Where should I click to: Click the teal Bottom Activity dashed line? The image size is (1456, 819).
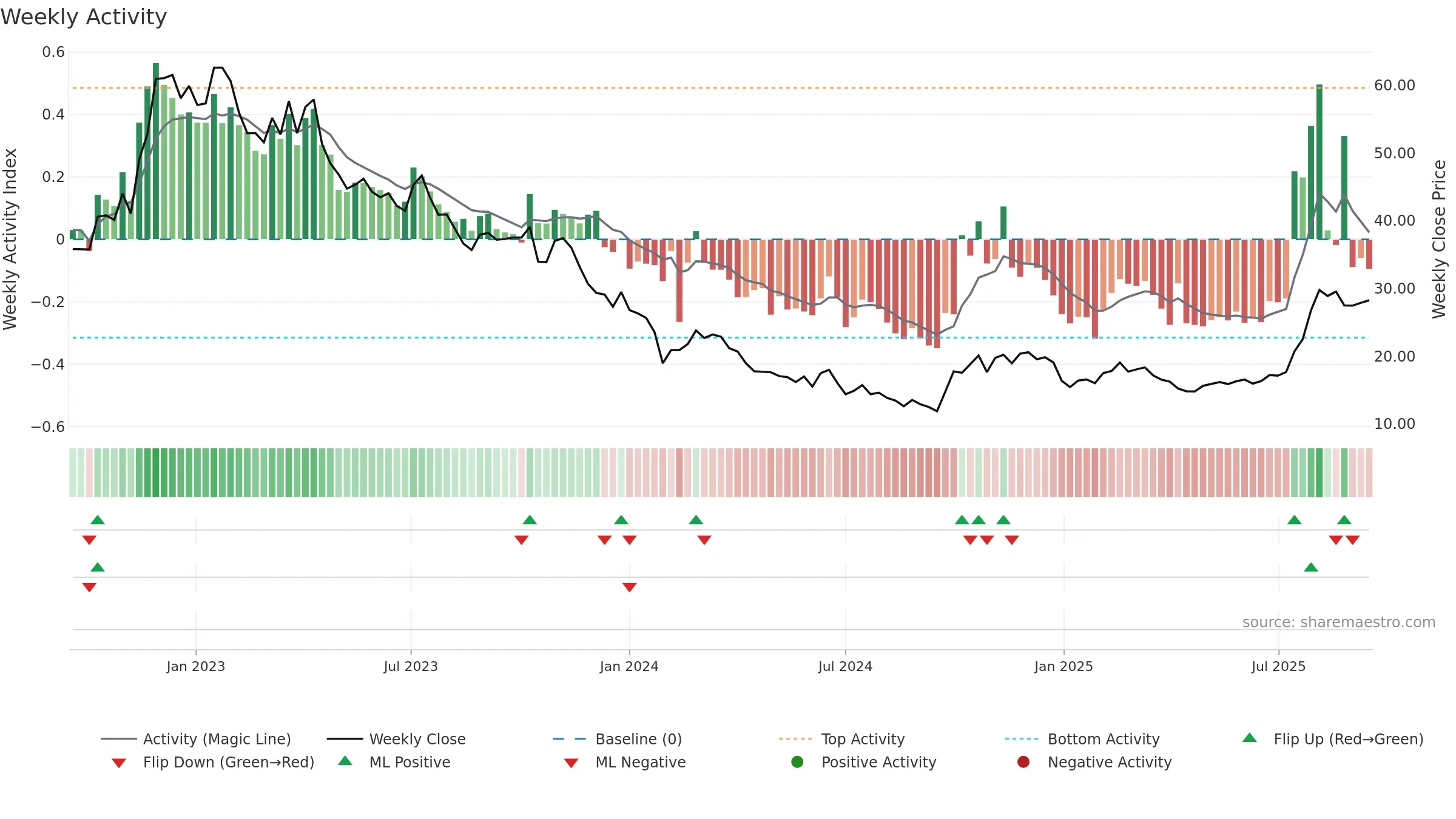tap(721, 337)
